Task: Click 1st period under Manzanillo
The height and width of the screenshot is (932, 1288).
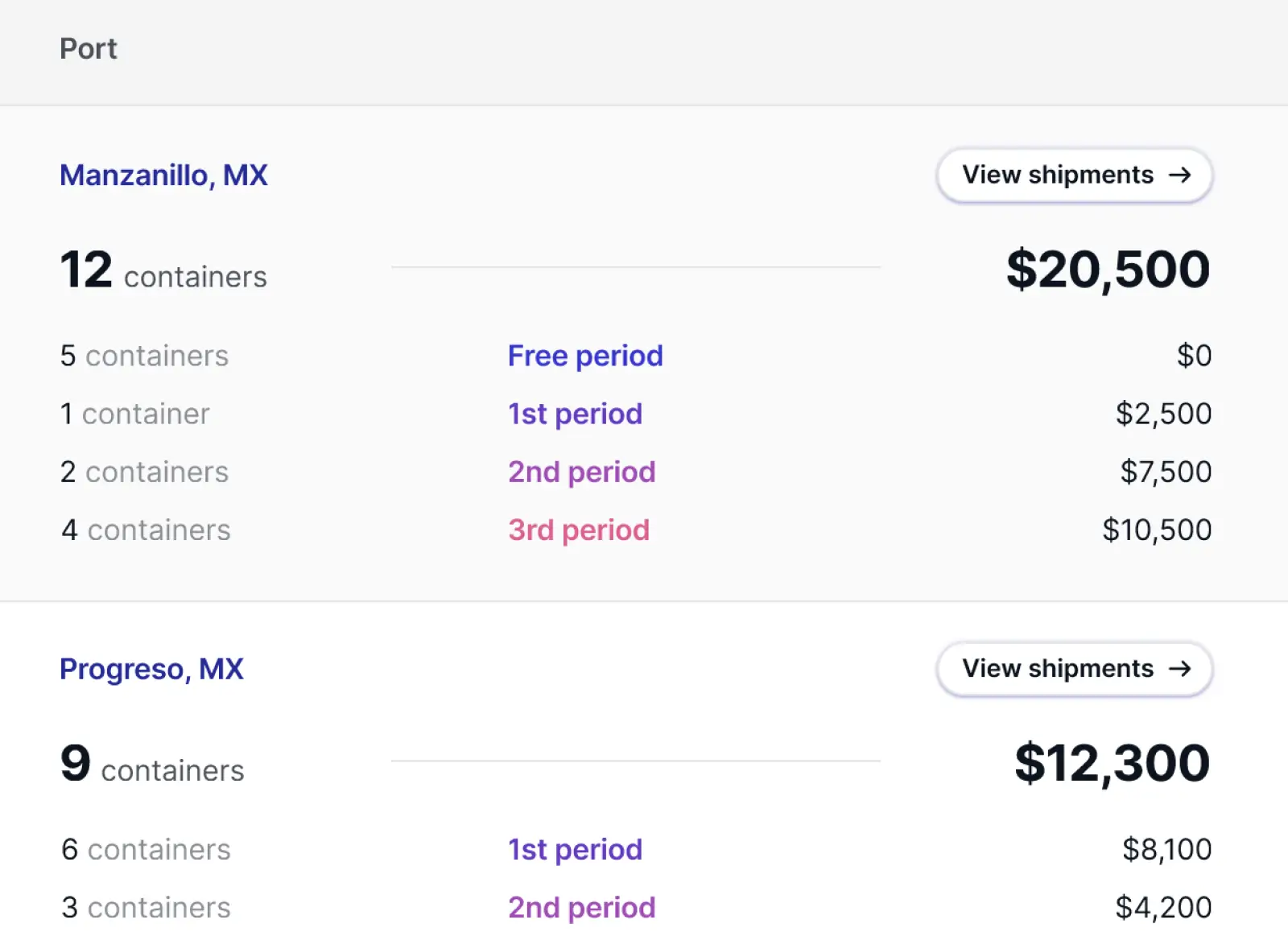Action: (x=575, y=414)
